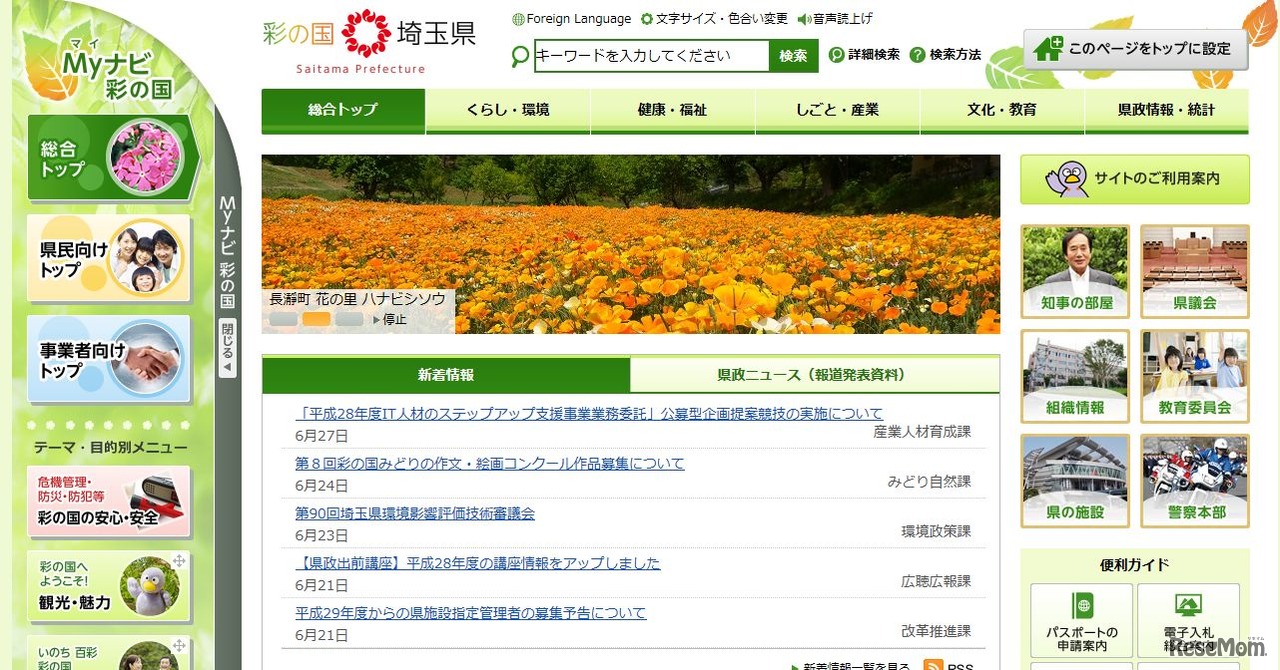1280x670 pixels.
Task: Select the 文化・教育 navigation tab
Action: 1002,110
